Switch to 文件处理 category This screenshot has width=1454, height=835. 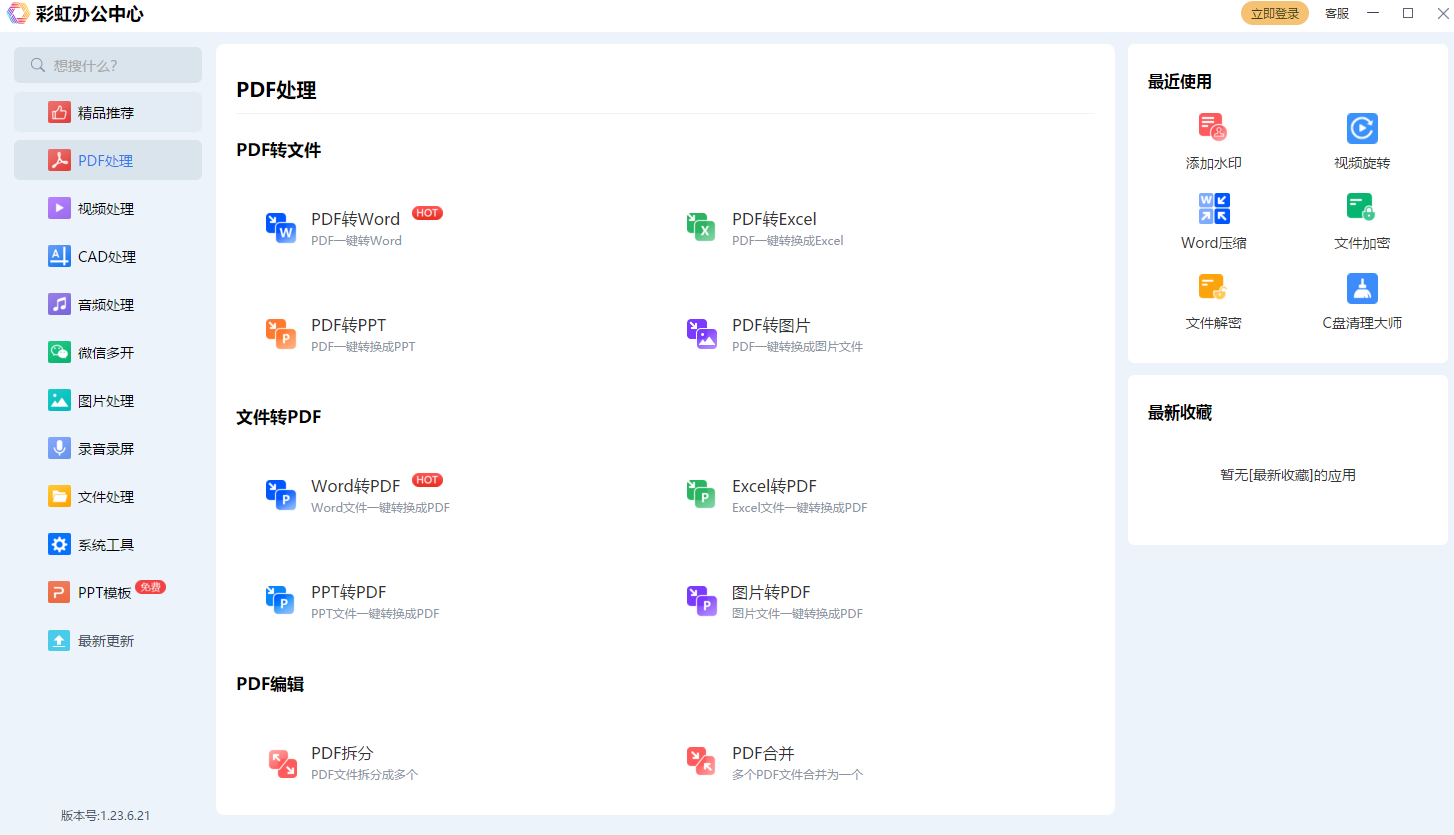[108, 497]
